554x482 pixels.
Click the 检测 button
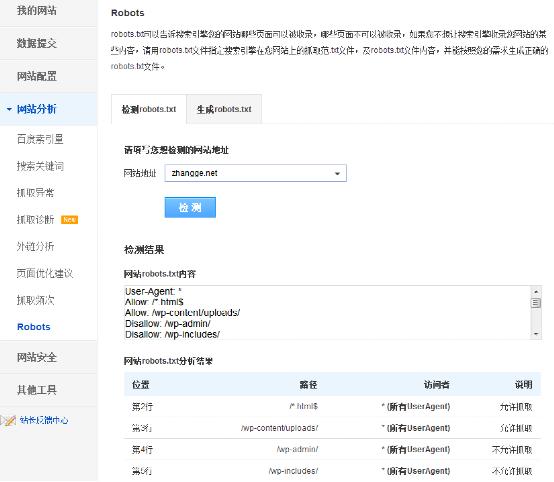point(190,207)
